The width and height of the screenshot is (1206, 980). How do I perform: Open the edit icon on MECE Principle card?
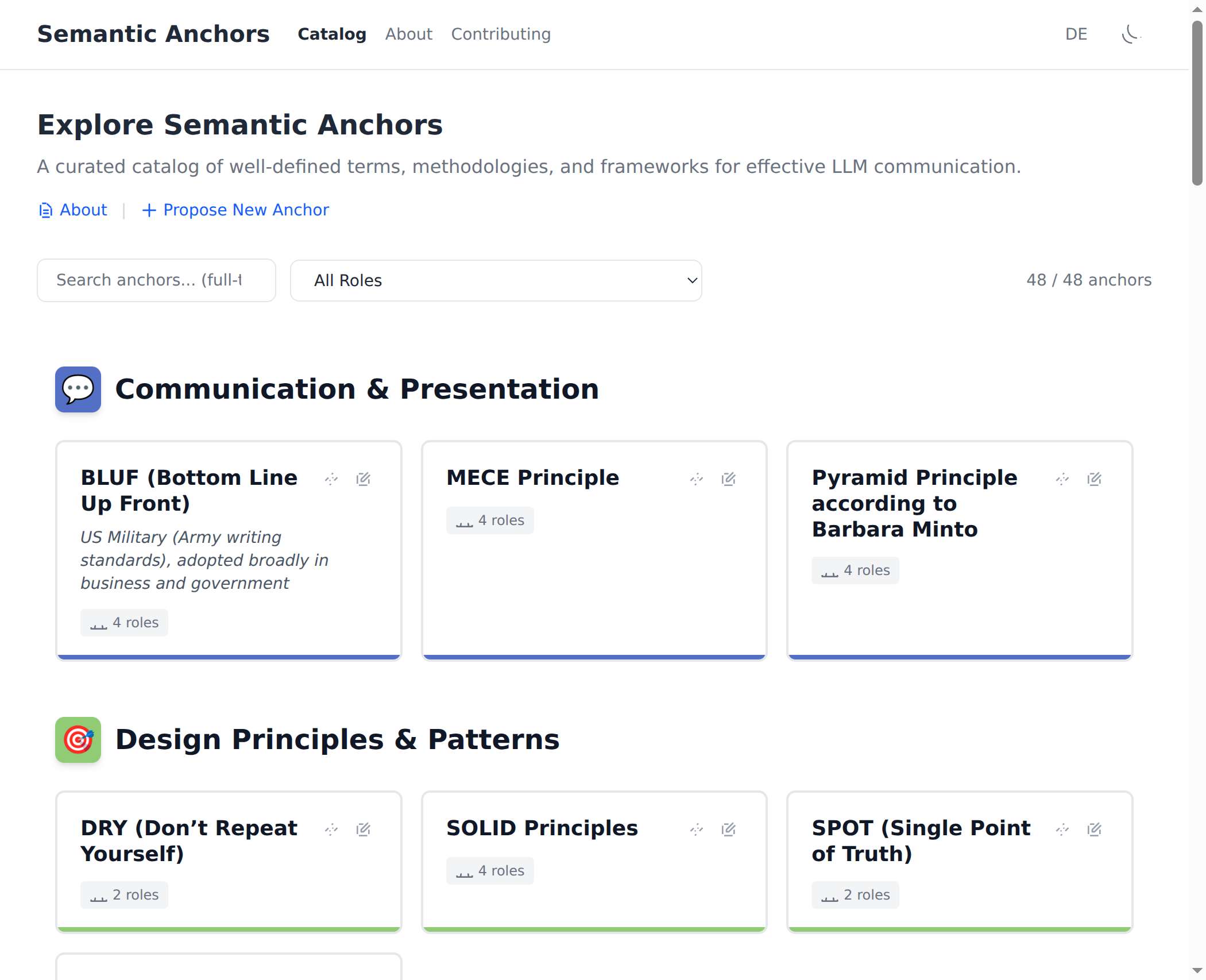coord(728,479)
